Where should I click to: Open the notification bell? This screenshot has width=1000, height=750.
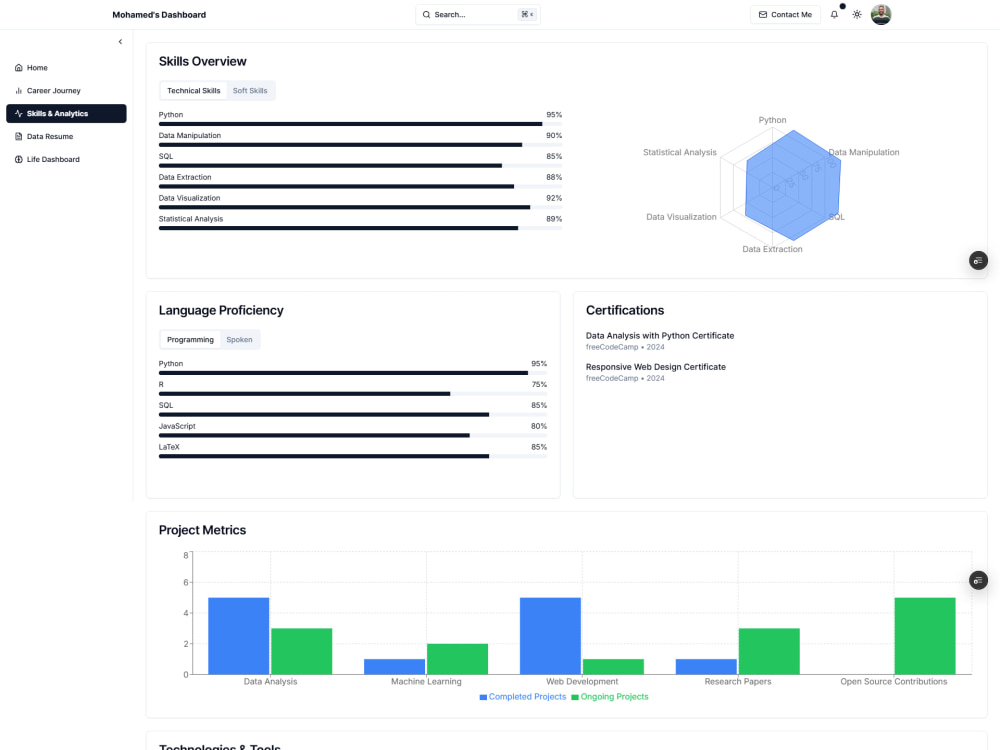tap(834, 14)
